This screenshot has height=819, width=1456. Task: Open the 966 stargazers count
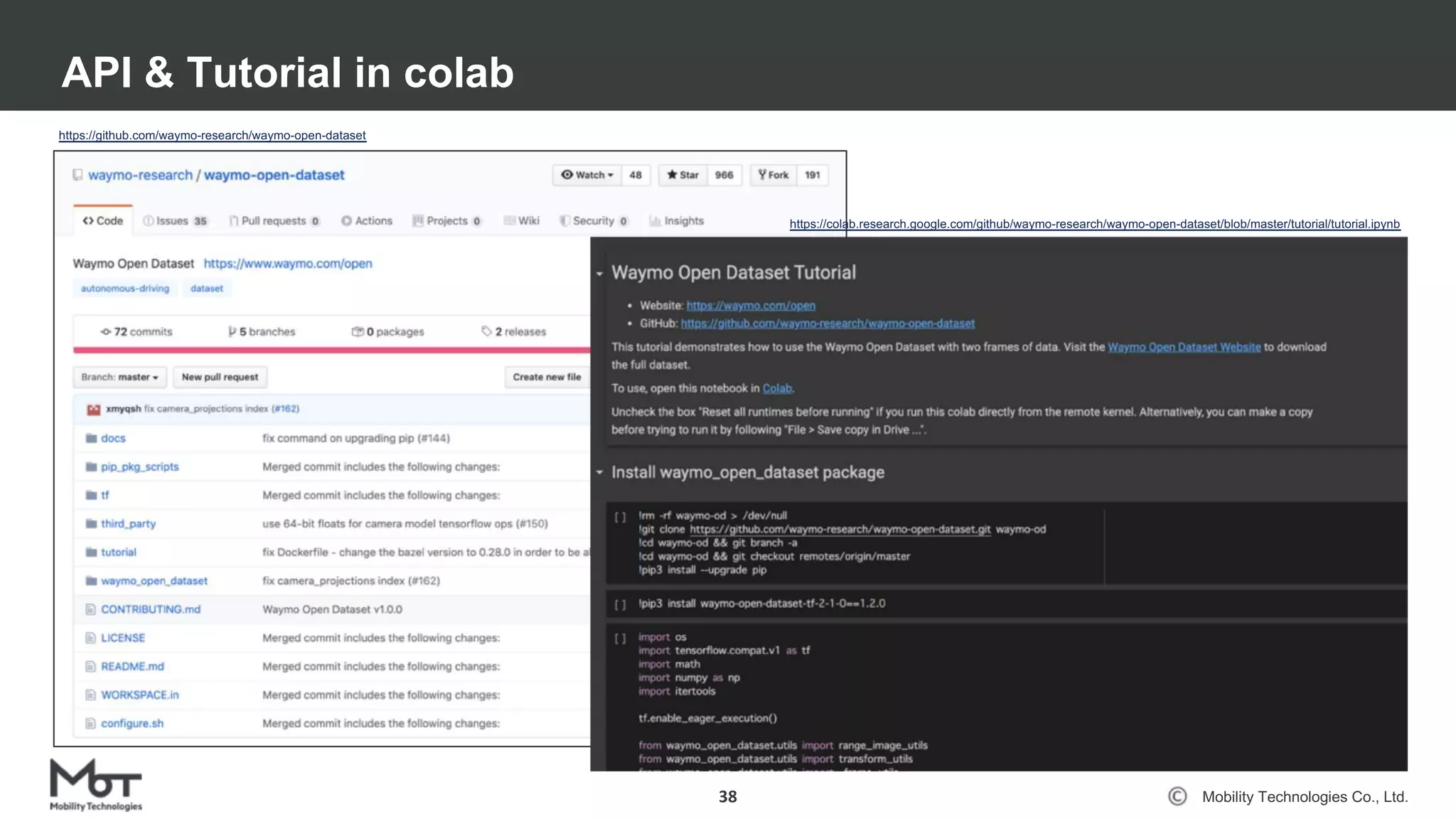pos(724,175)
